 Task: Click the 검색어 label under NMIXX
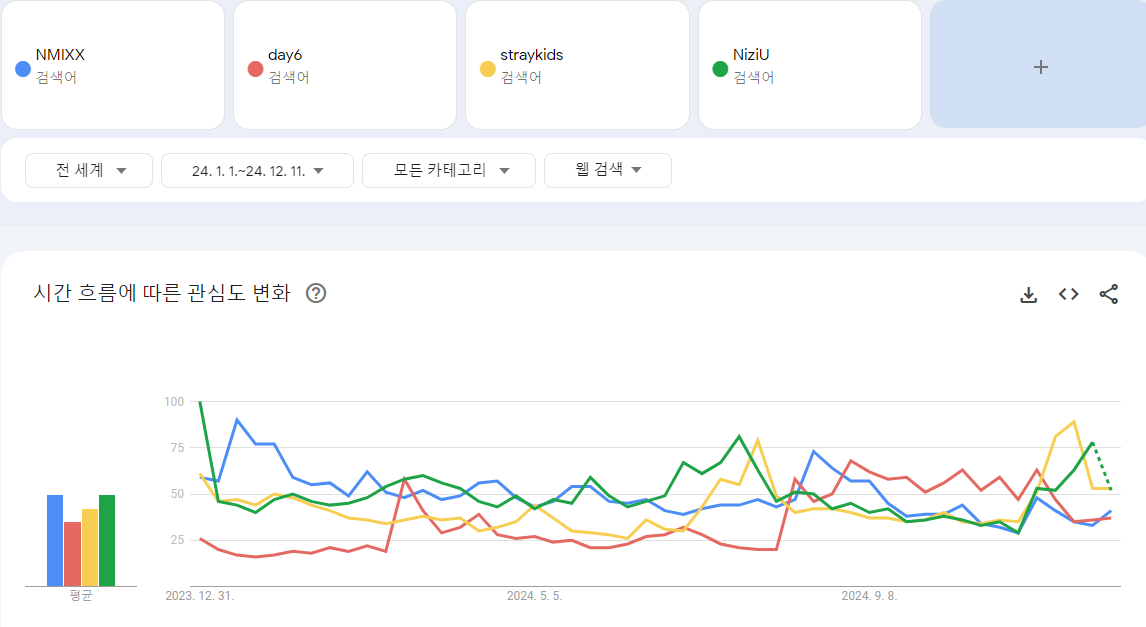[x=56, y=77]
